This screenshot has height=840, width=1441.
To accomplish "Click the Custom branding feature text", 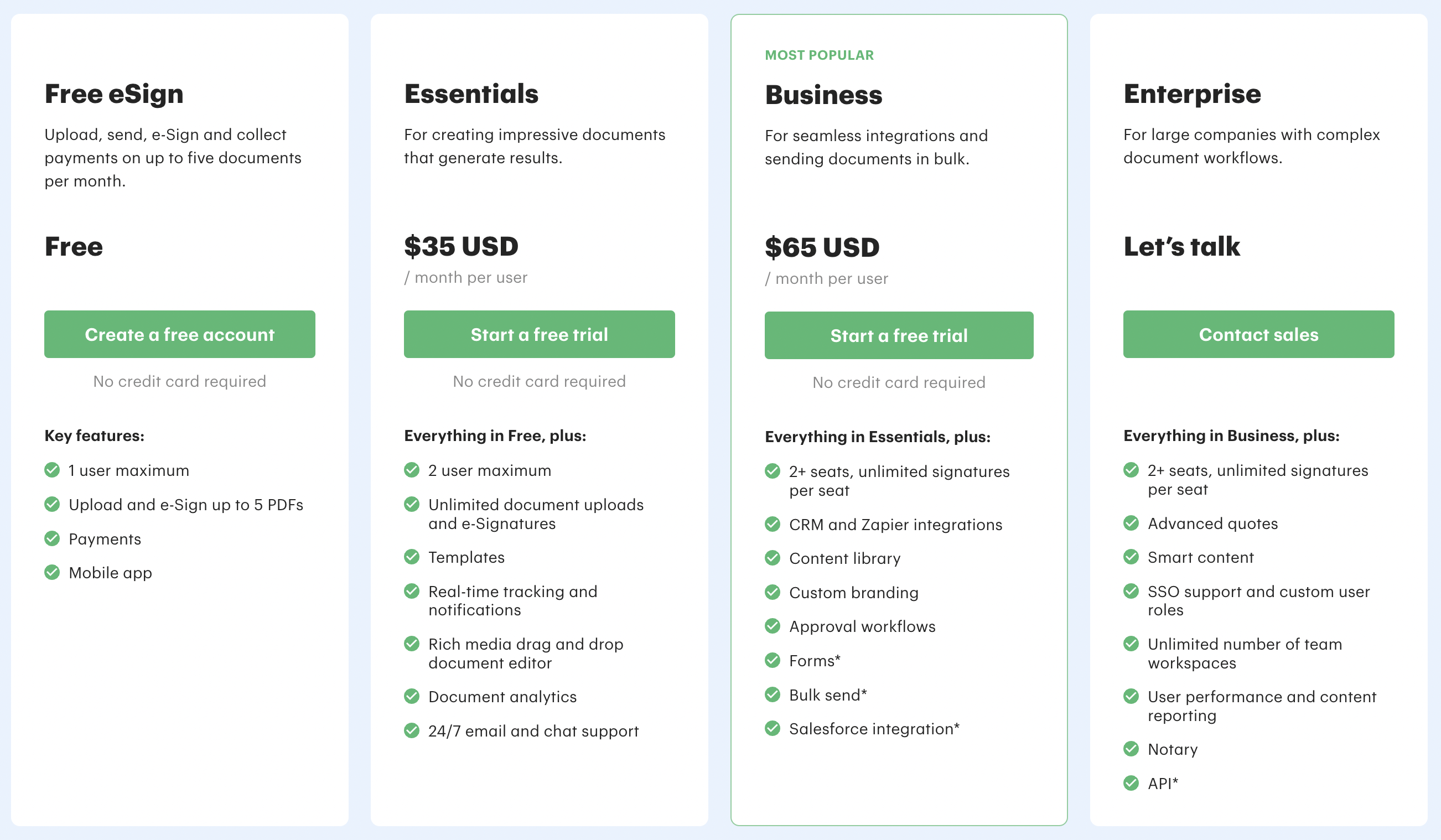I will [854, 593].
